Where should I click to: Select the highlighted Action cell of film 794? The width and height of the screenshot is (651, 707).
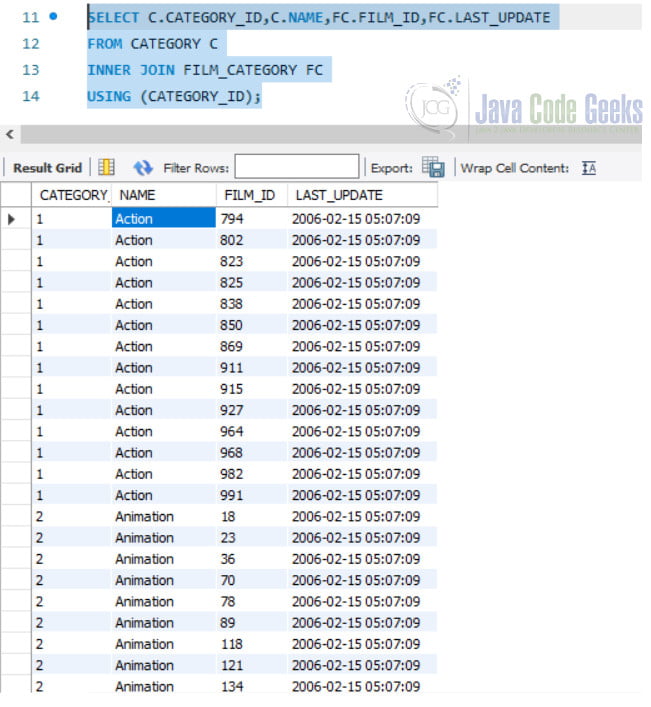coord(164,218)
